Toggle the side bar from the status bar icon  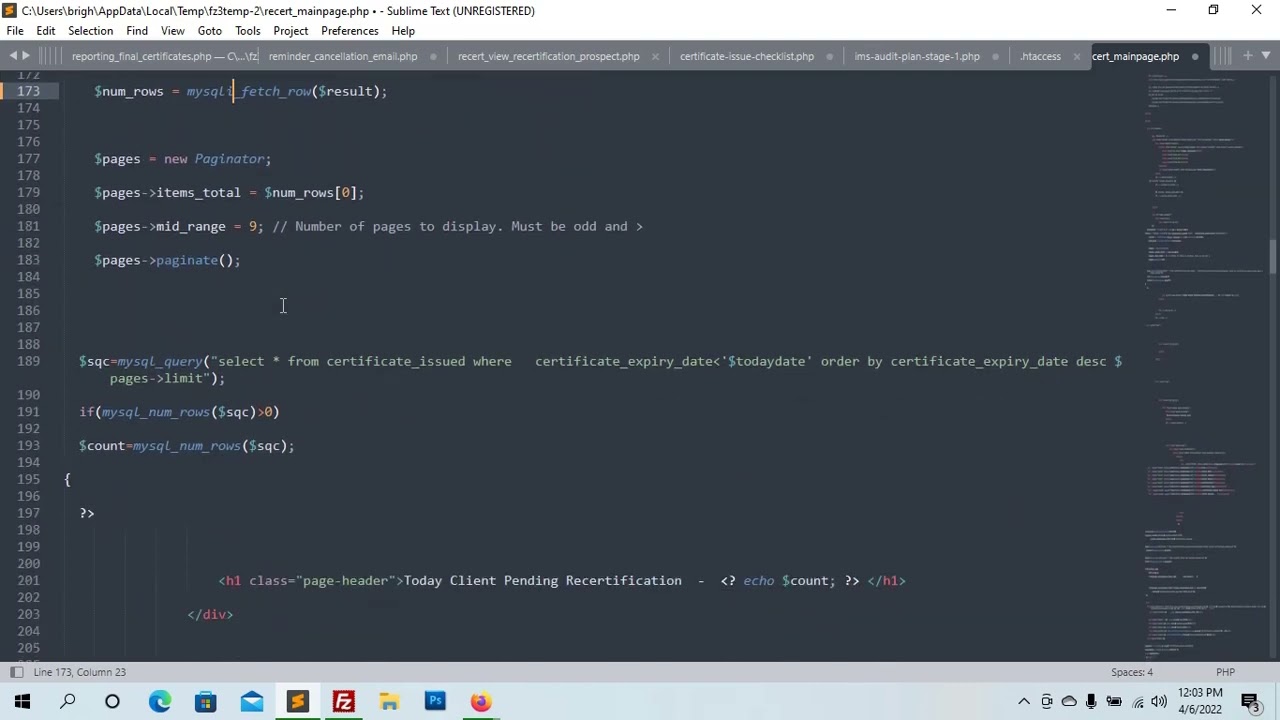click(16, 672)
